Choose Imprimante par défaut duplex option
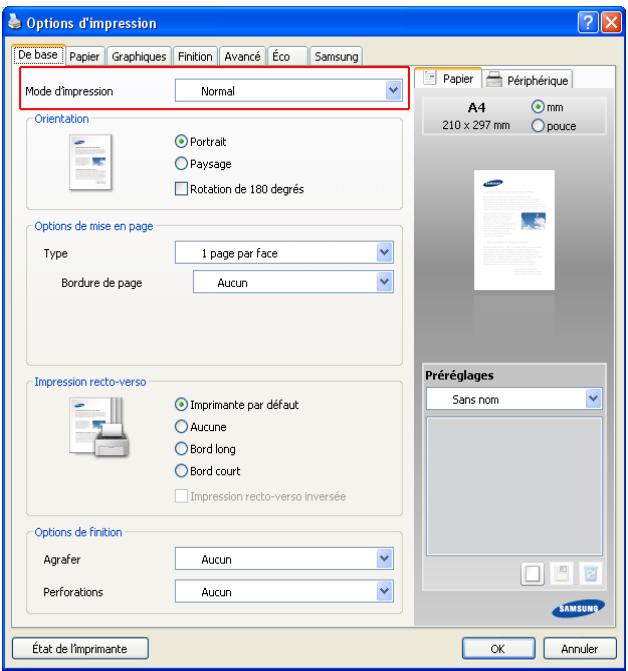This screenshot has height=671, width=628. (x=237, y=404)
